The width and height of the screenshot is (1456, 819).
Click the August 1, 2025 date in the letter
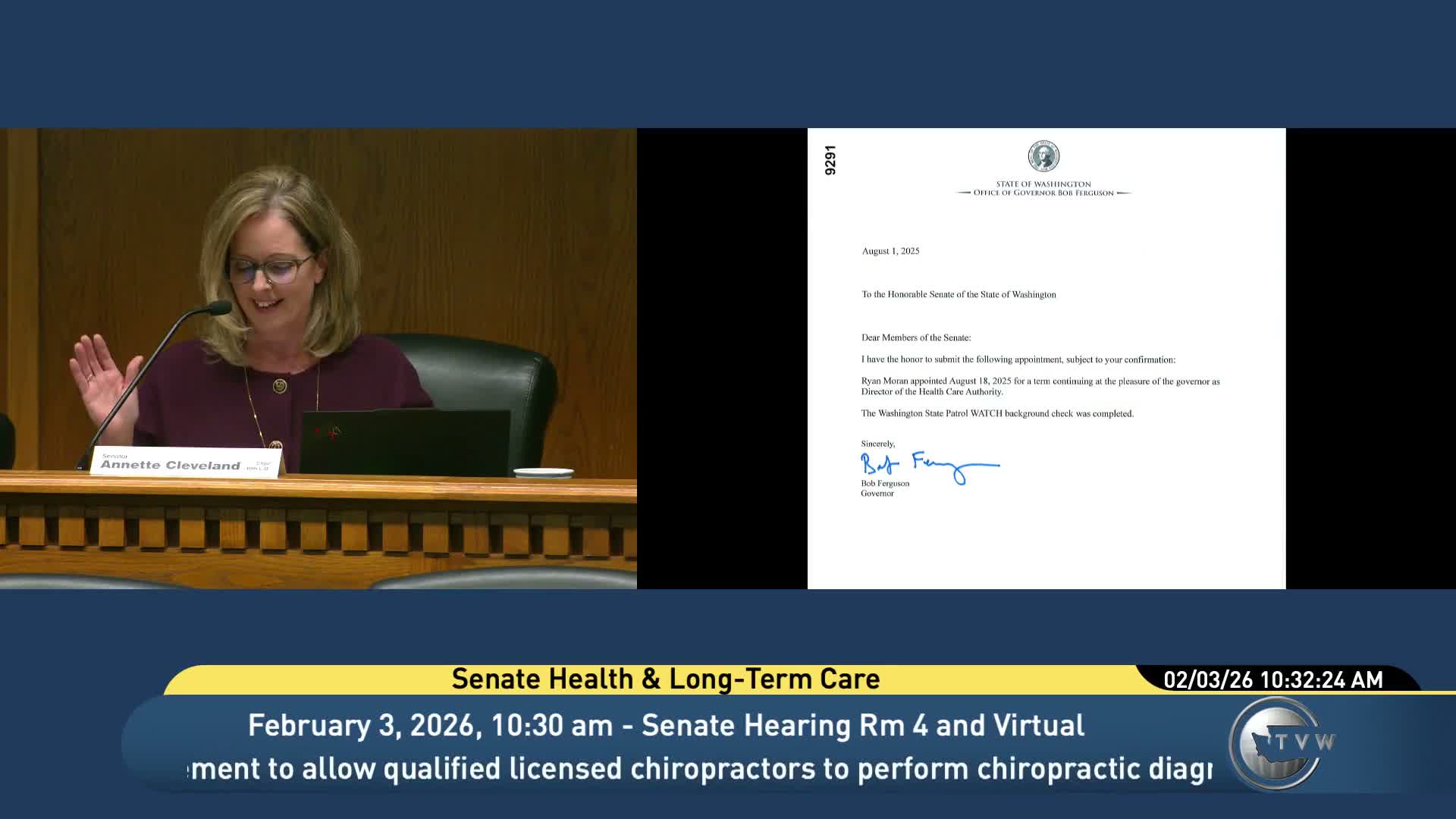pos(890,251)
